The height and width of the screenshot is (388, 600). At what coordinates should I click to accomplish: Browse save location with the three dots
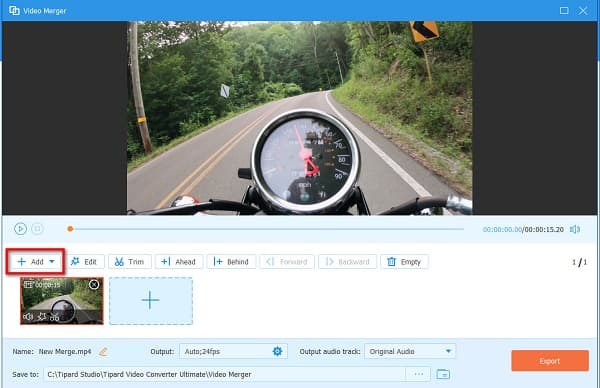click(419, 374)
